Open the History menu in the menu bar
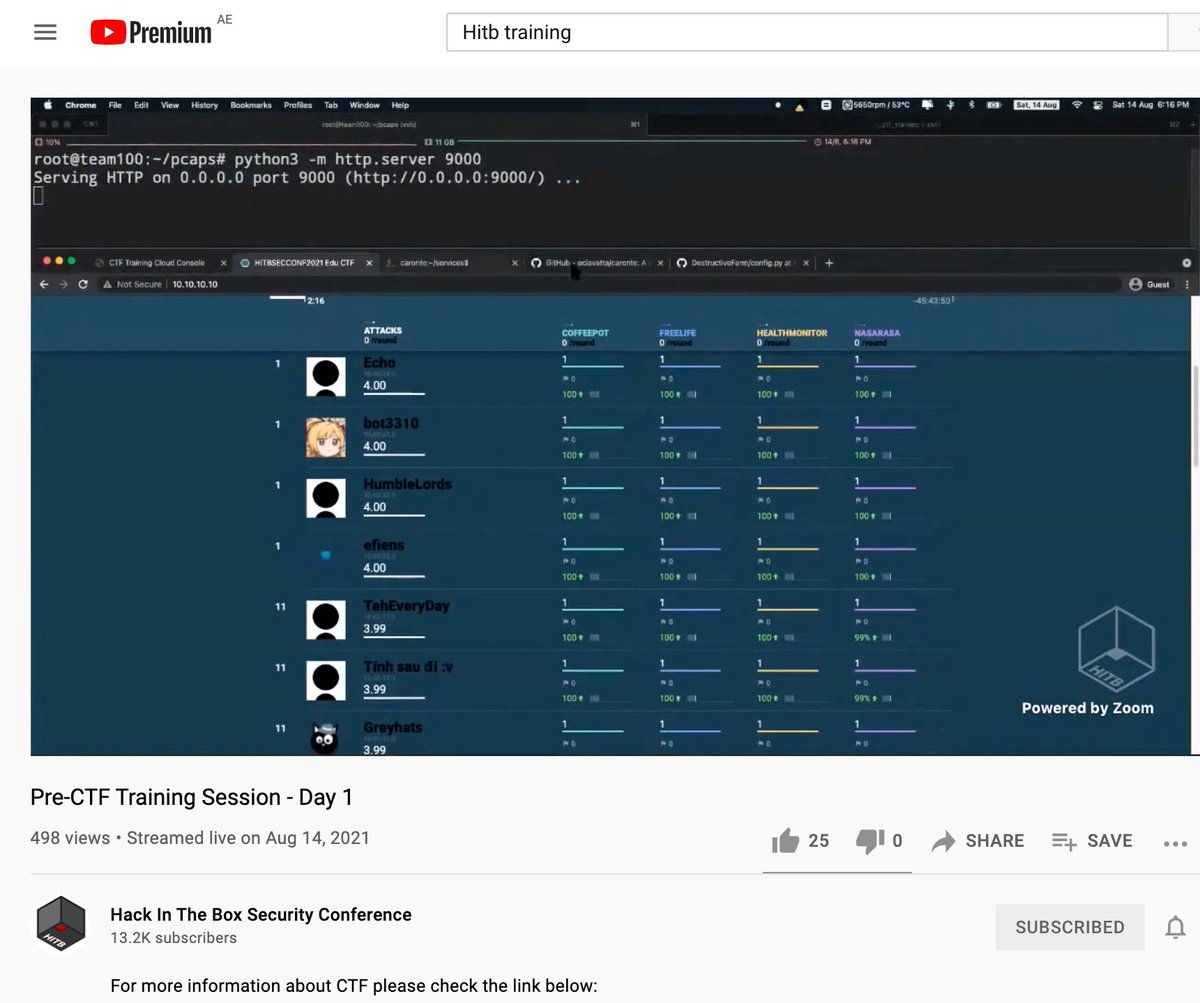This screenshot has height=1003, width=1200. [x=204, y=105]
